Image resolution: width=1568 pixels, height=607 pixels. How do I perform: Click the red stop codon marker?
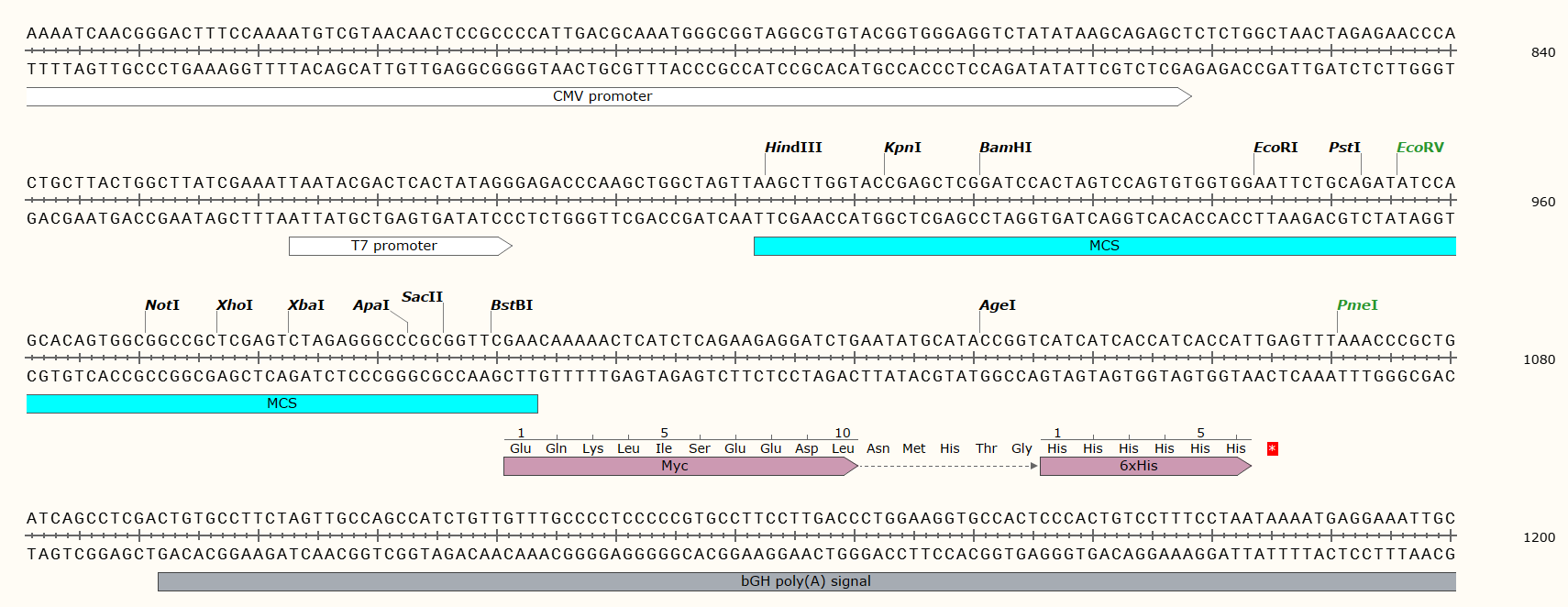[1272, 448]
